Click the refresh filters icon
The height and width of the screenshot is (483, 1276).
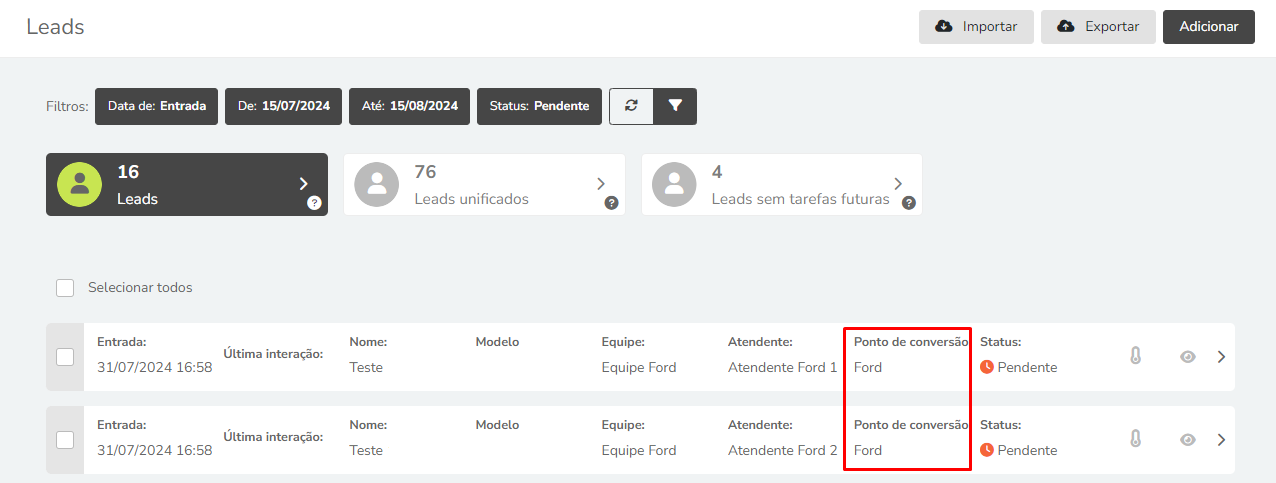pyautogui.click(x=631, y=106)
